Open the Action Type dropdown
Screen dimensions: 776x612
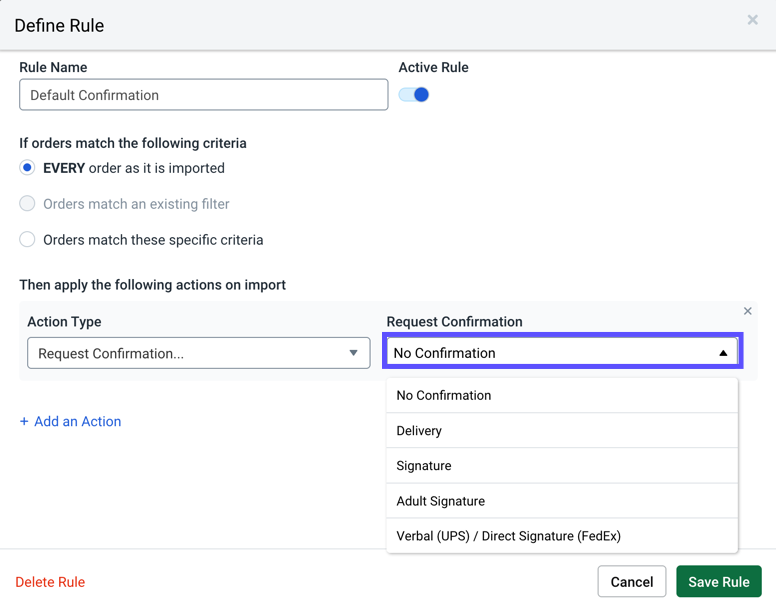pyautogui.click(x=198, y=353)
